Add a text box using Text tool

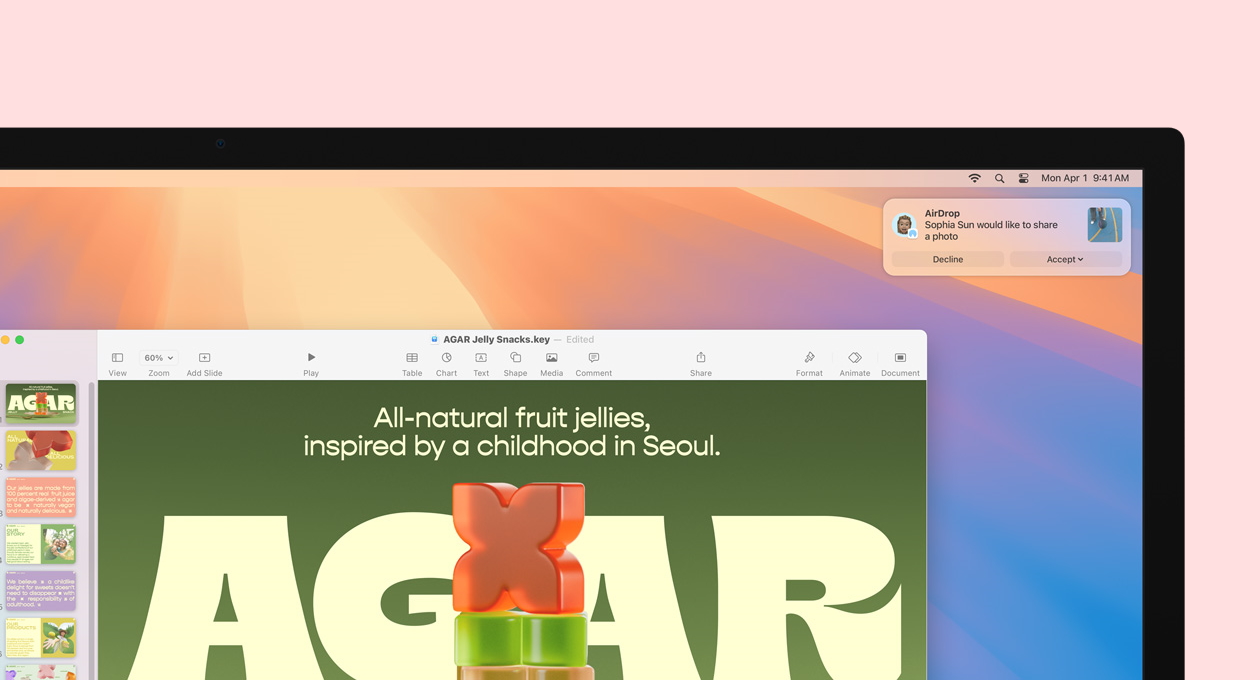click(481, 363)
